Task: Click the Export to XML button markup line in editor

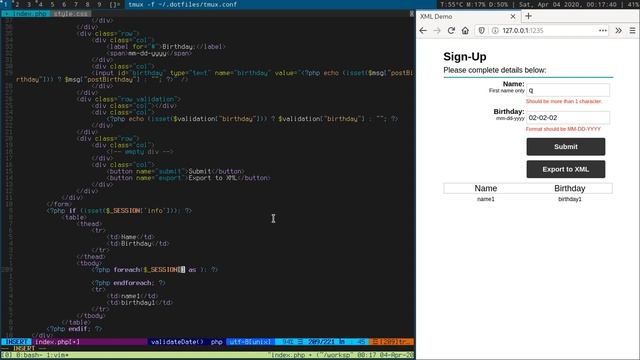Action: (x=189, y=178)
